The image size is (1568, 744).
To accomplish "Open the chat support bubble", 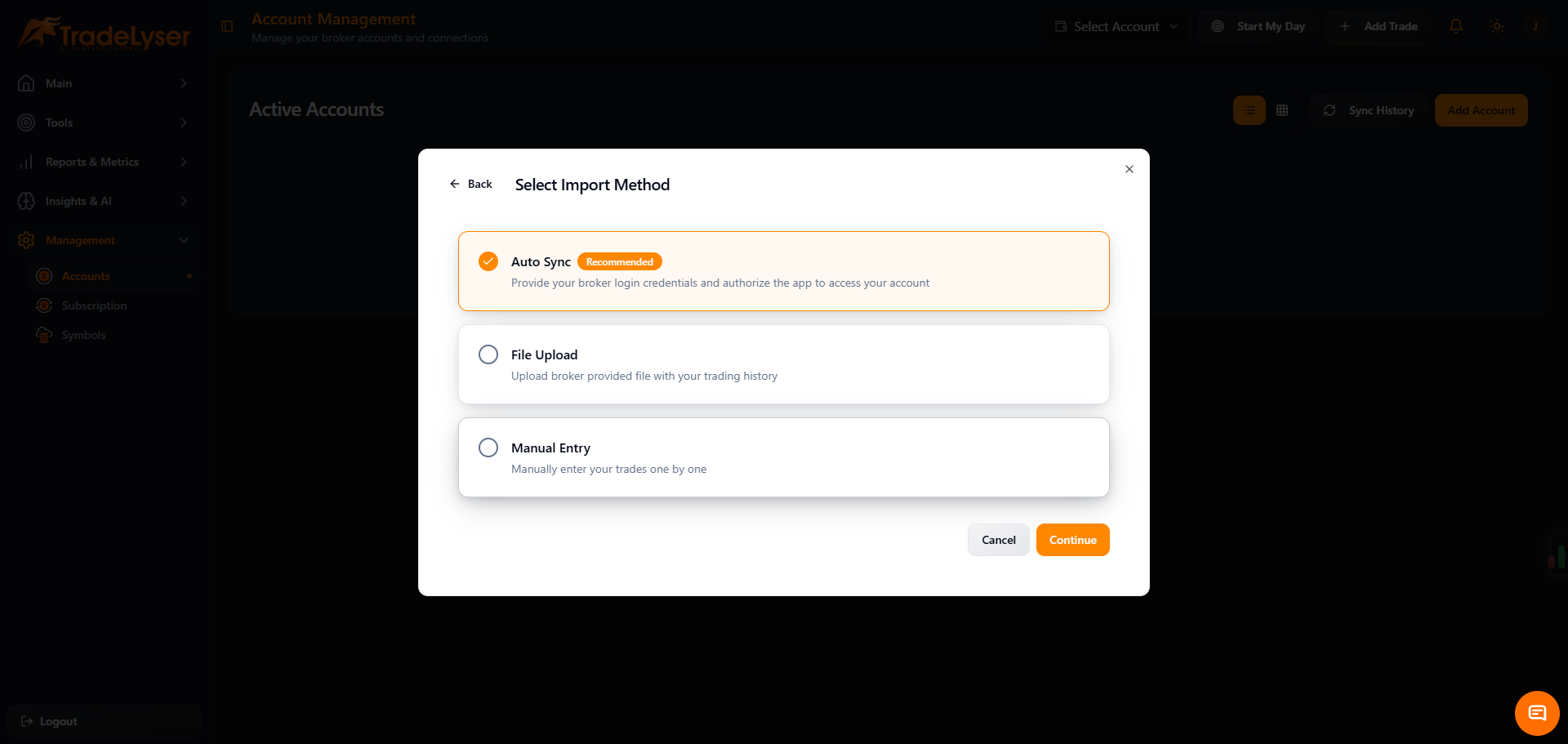I will click(x=1536, y=712).
